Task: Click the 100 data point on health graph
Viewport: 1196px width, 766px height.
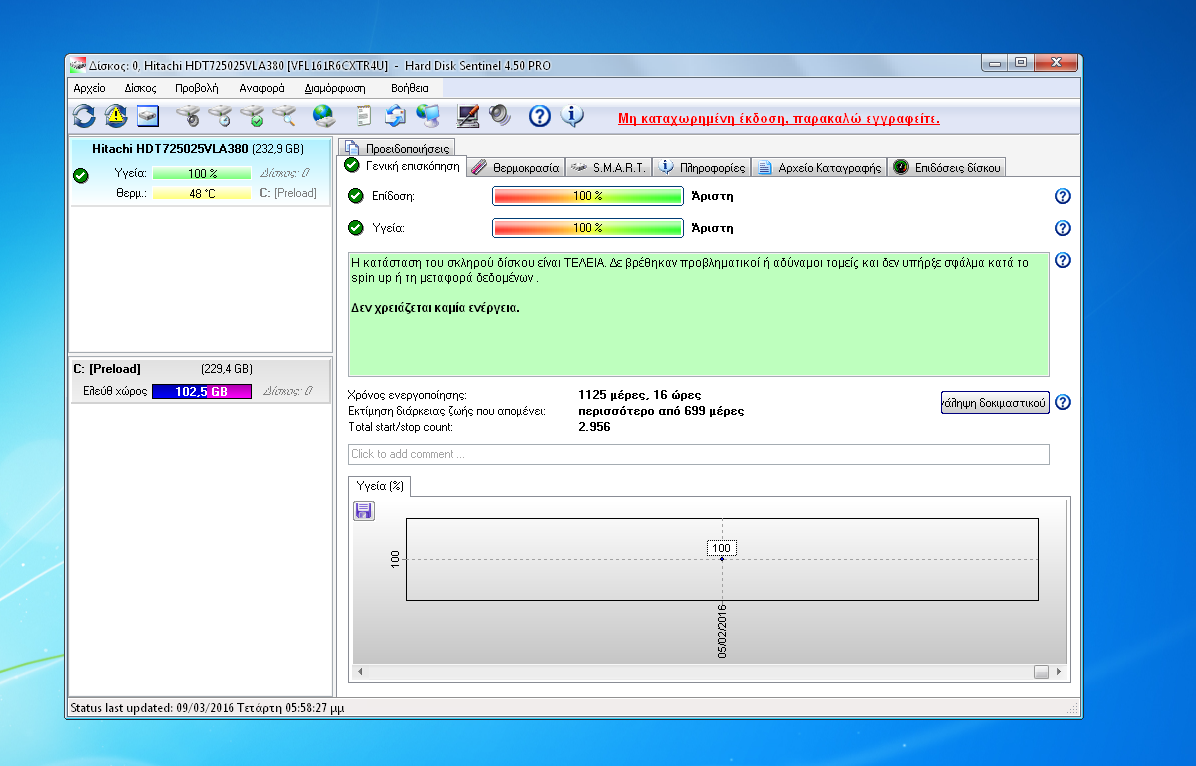Action: (722, 559)
